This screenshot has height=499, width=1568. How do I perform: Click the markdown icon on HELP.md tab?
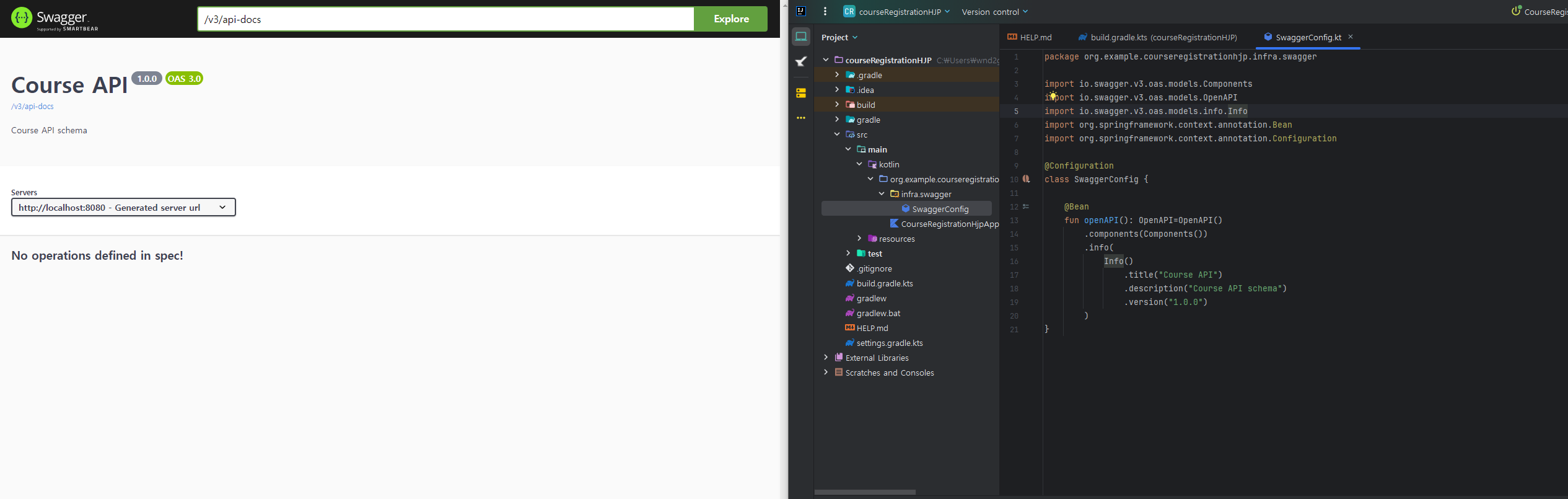[x=1012, y=37]
